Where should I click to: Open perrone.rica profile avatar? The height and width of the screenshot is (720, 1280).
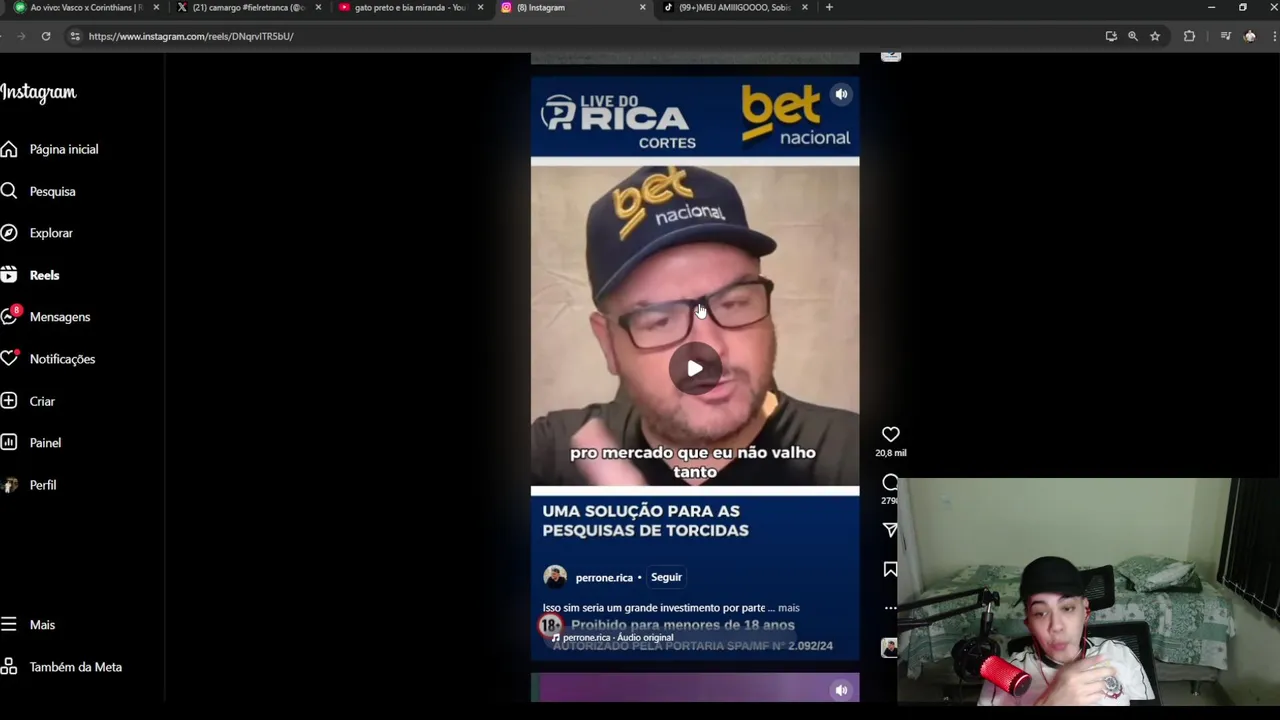click(555, 577)
